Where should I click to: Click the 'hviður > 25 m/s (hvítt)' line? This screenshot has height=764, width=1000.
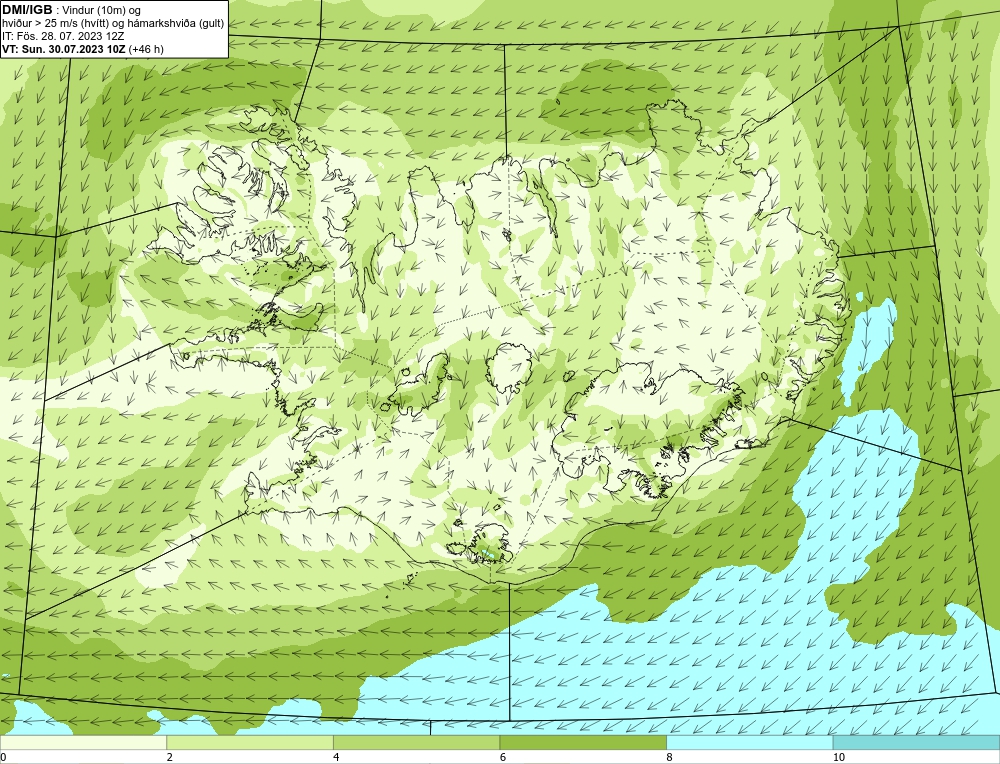pyautogui.click(x=113, y=24)
